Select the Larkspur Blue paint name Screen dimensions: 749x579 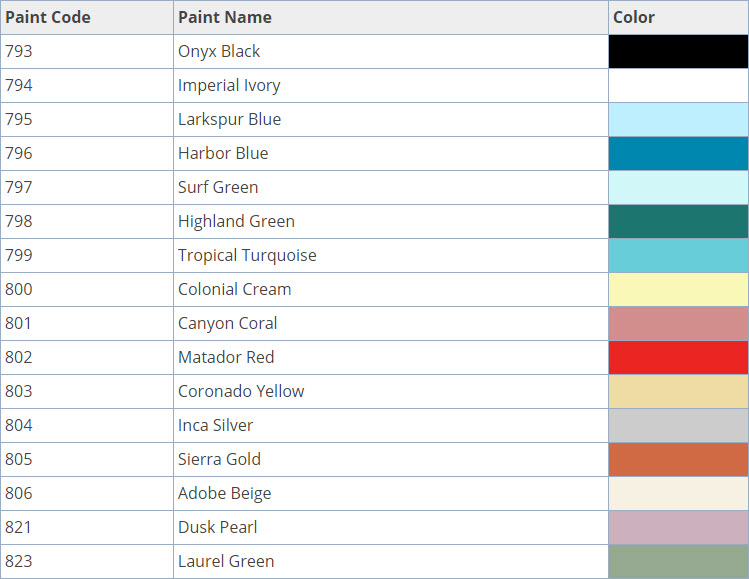coord(229,120)
